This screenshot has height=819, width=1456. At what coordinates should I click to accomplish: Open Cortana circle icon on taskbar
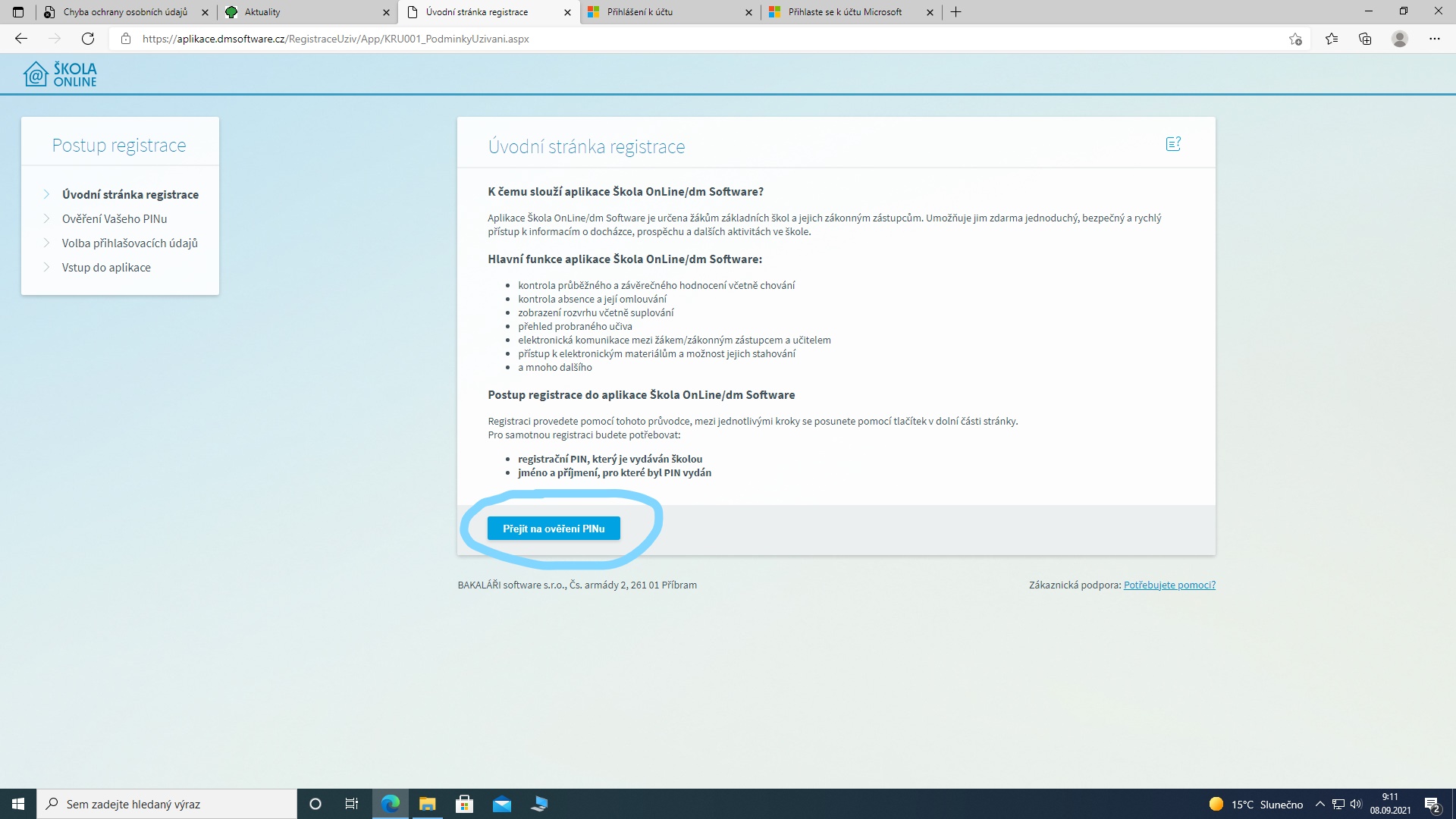(315, 804)
